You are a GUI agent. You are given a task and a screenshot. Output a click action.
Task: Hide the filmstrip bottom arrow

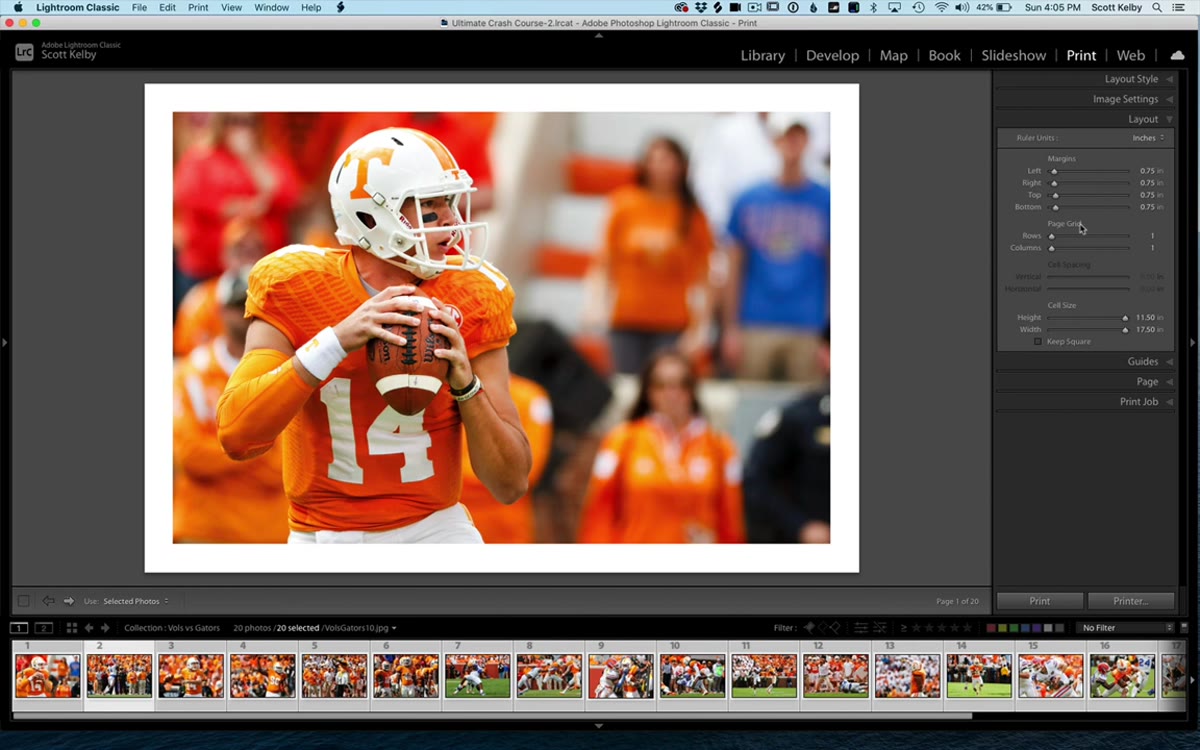tap(599, 726)
